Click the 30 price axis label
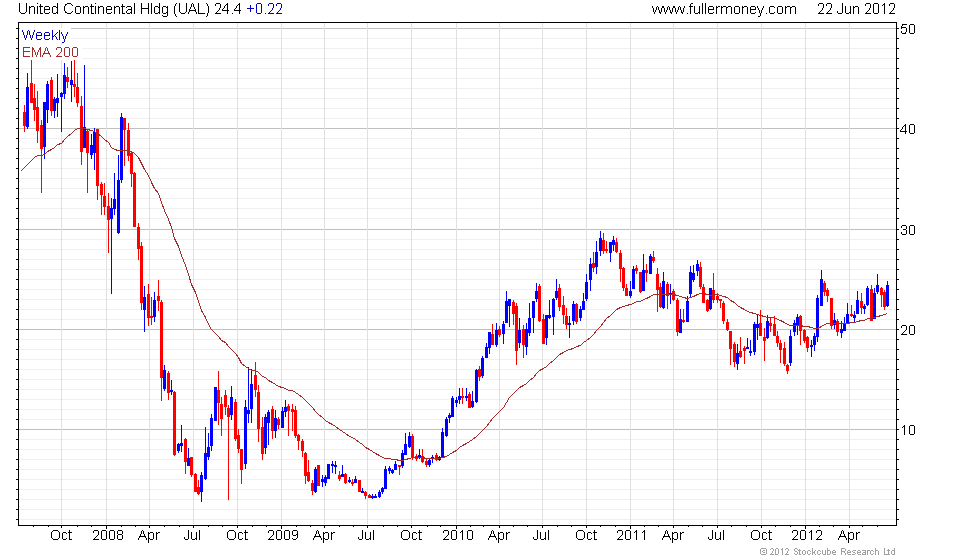 coord(908,230)
